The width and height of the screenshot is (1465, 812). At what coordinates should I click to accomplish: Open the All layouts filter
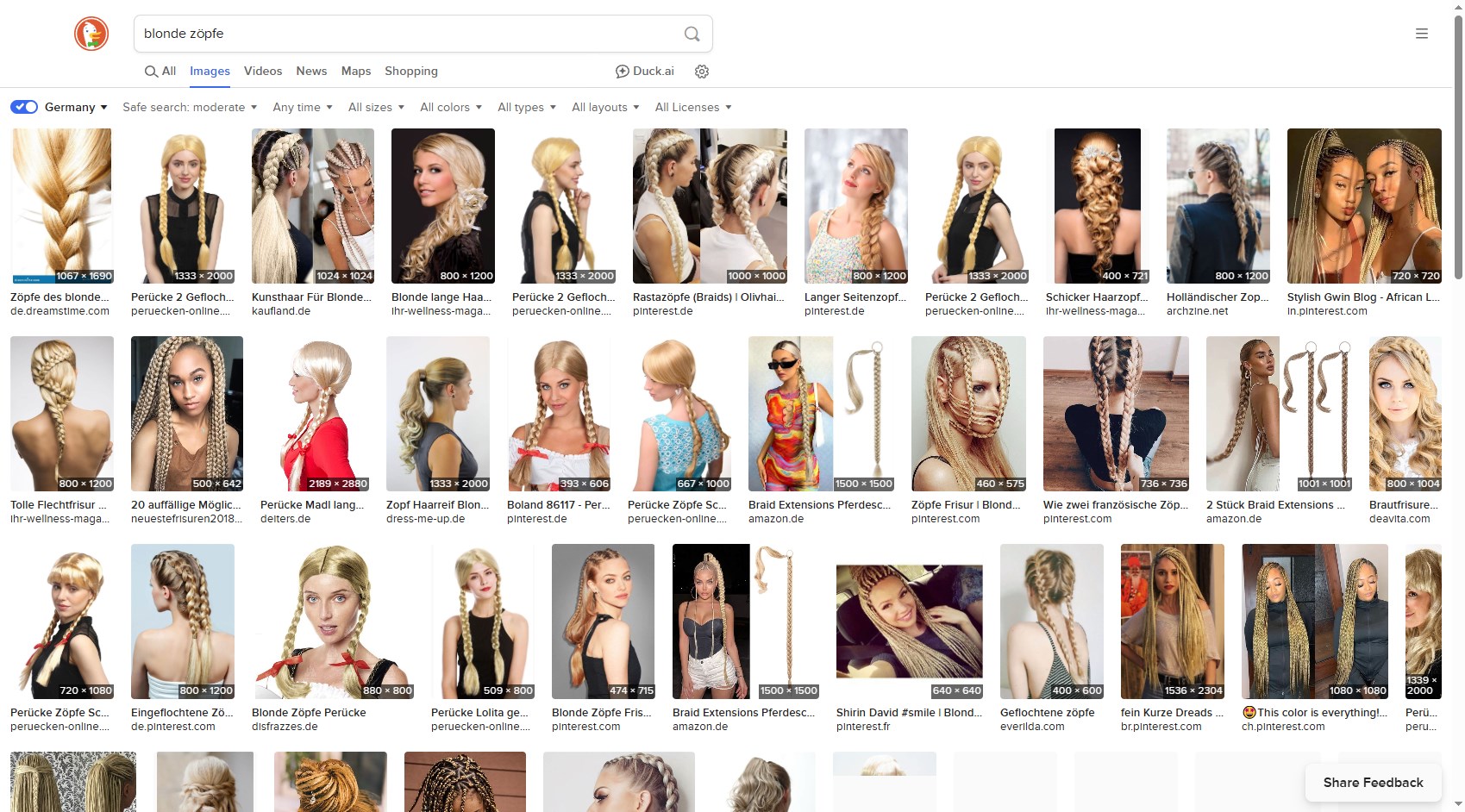point(605,107)
